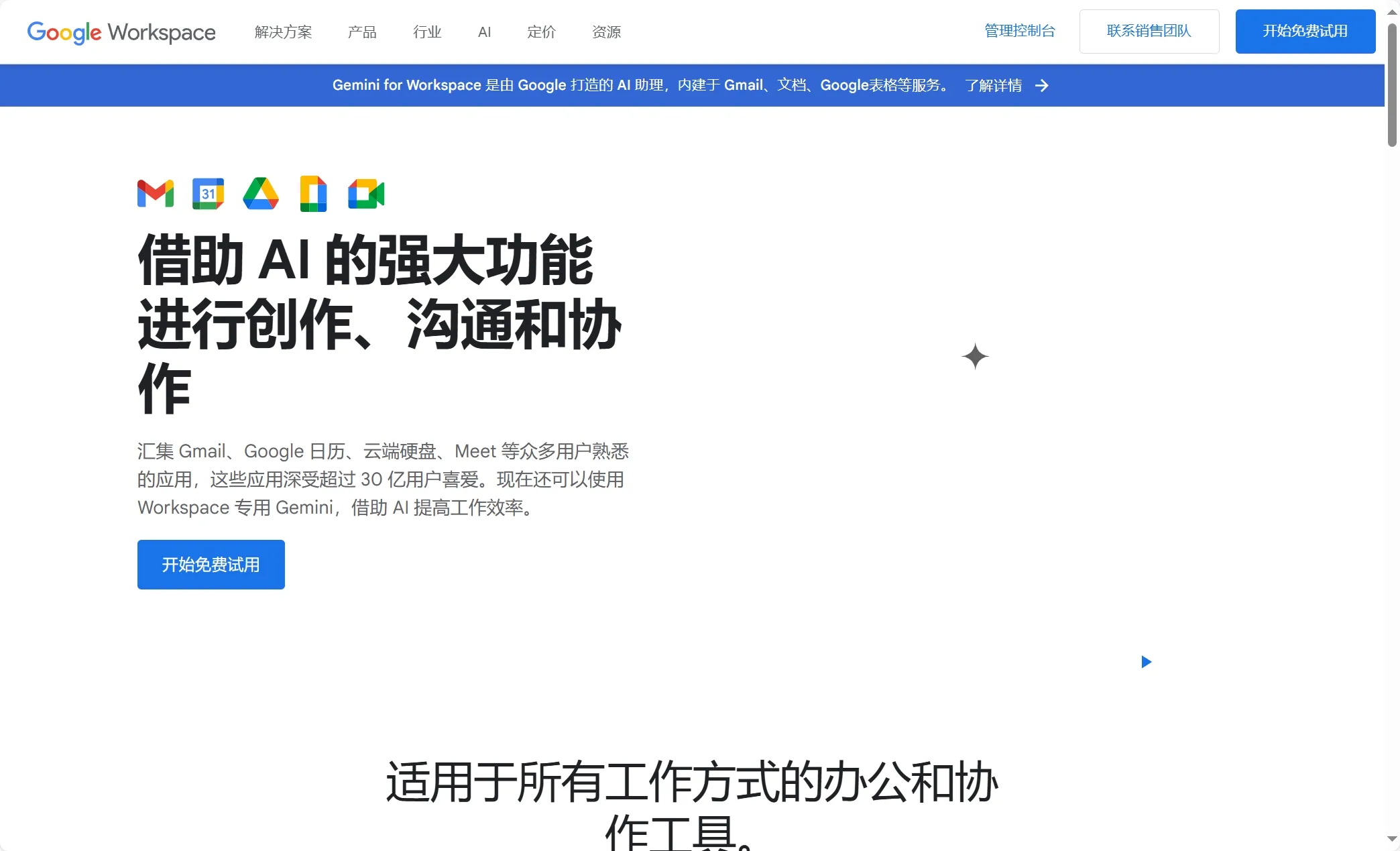Click the blue play triangle icon
This screenshot has width=1400, height=851.
click(x=1146, y=662)
